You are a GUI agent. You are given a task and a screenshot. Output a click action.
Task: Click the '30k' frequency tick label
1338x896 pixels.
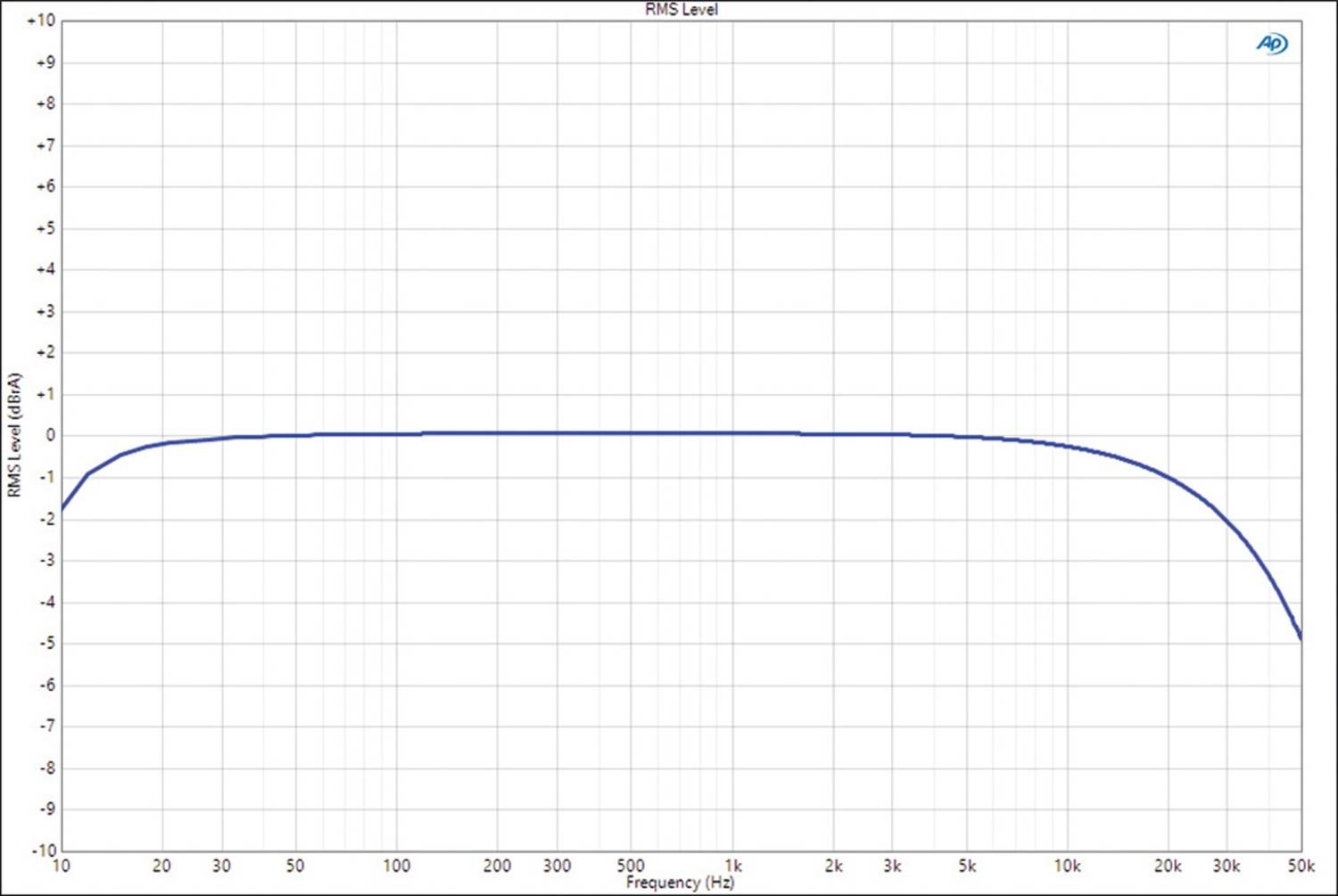pos(1226,866)
